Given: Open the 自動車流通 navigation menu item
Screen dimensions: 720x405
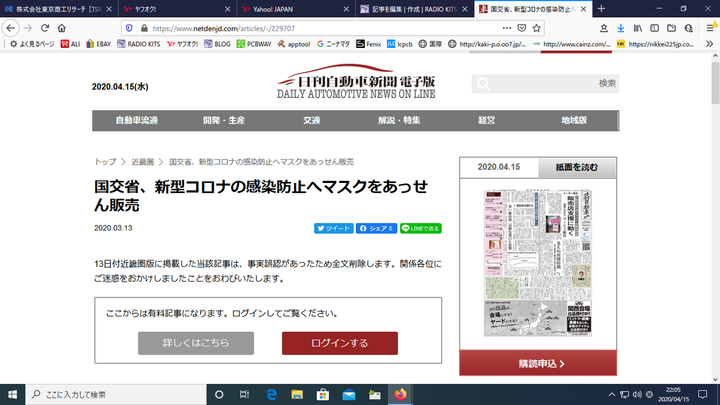Looking at the screenshot, I should point(137,120).
